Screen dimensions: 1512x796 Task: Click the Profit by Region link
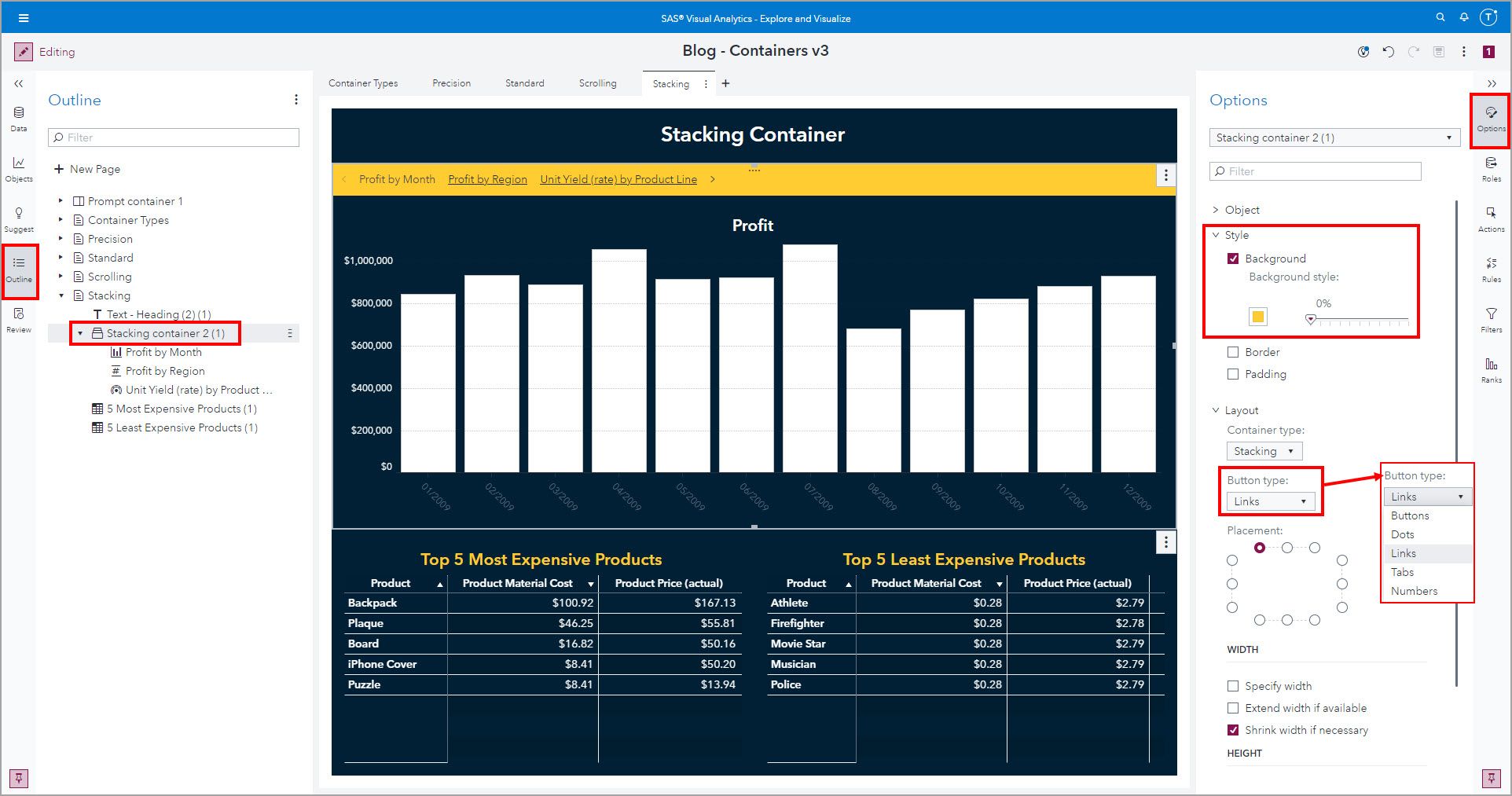point(487,179)
